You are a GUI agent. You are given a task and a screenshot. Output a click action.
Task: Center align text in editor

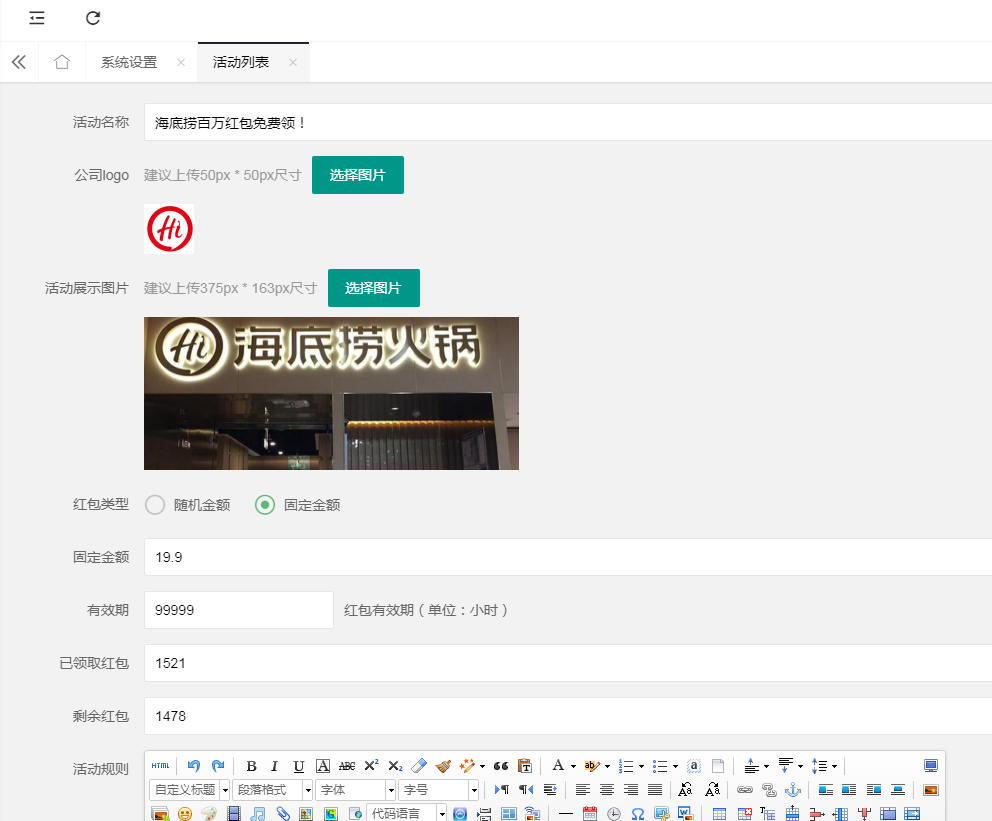coord(607,789)
